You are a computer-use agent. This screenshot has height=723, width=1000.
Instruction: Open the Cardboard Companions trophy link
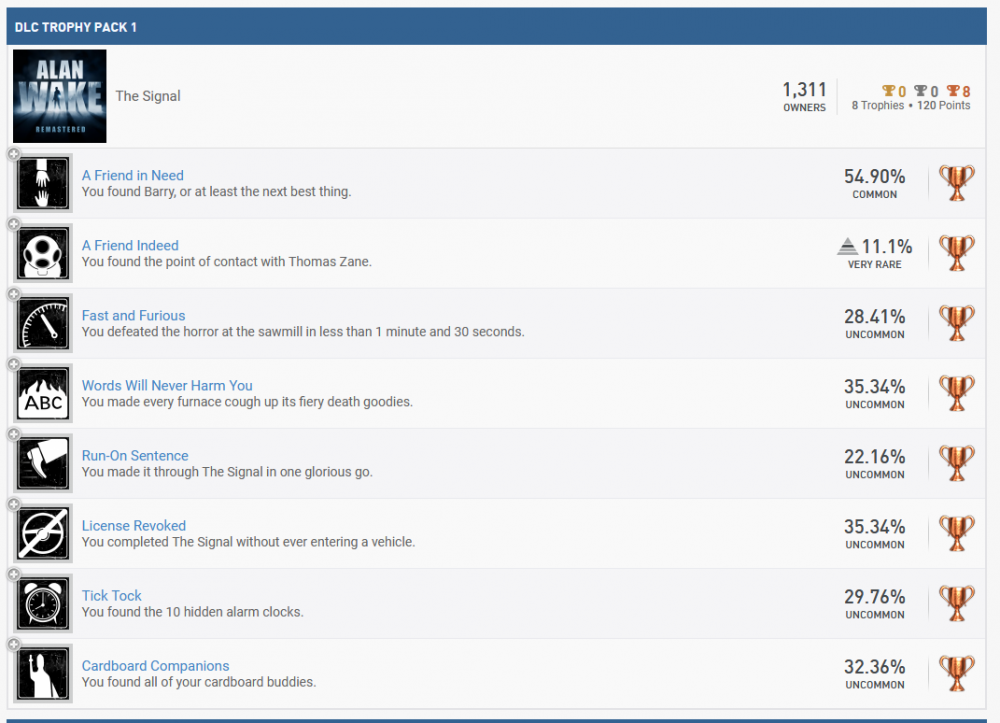tap(155, 665)
